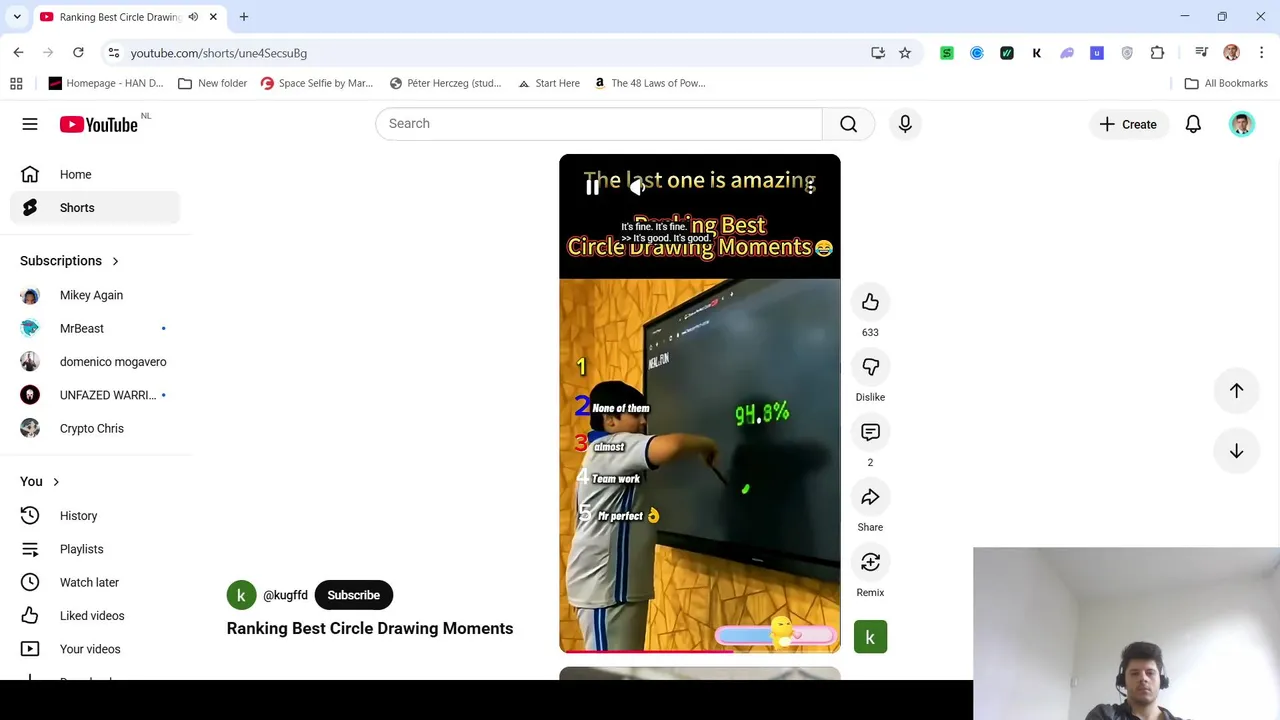Open the 48 Laws of Pow... bookmark
The width and height of the screenshot is (1280, 720).
tap(649, 83)
